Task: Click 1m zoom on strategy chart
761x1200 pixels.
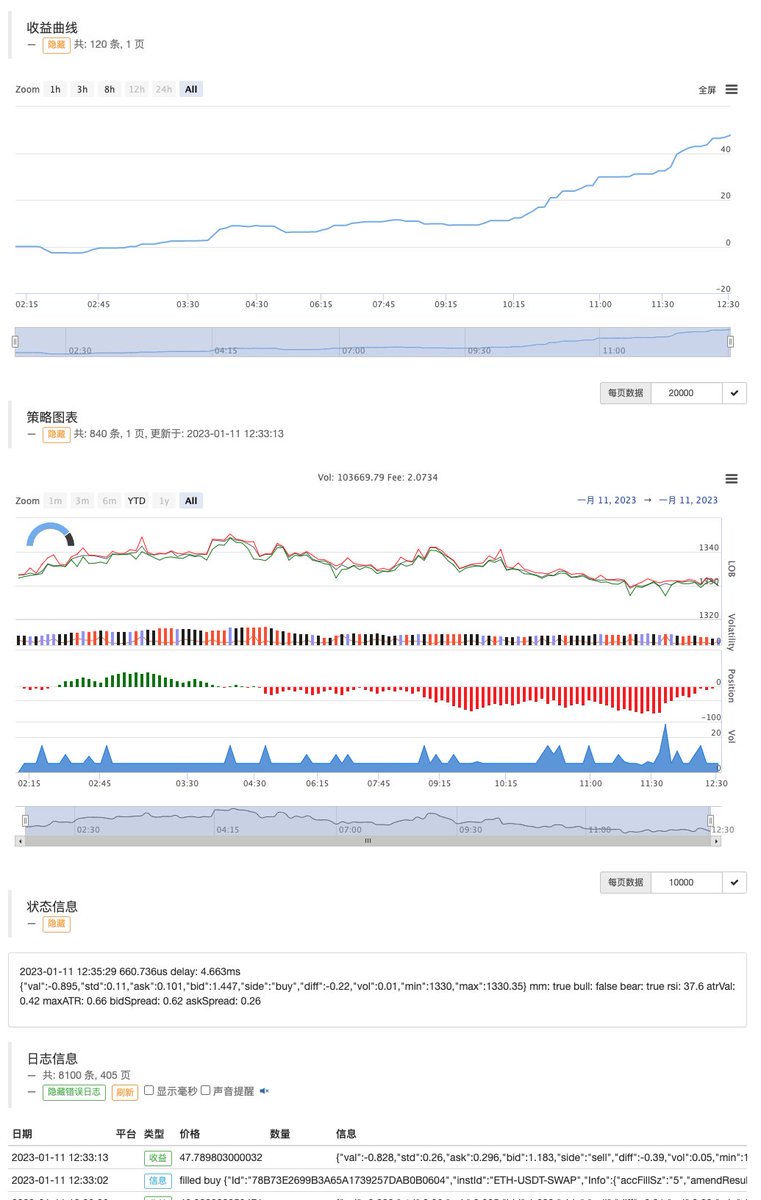Action: [x=55, y=501]
